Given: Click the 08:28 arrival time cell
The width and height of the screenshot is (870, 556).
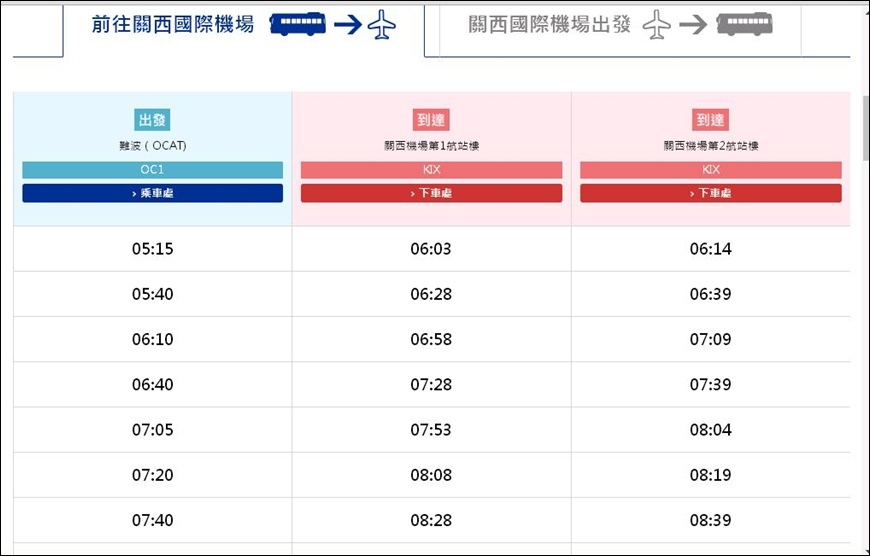Looking at the screenshot, I should tap(431, 520).
